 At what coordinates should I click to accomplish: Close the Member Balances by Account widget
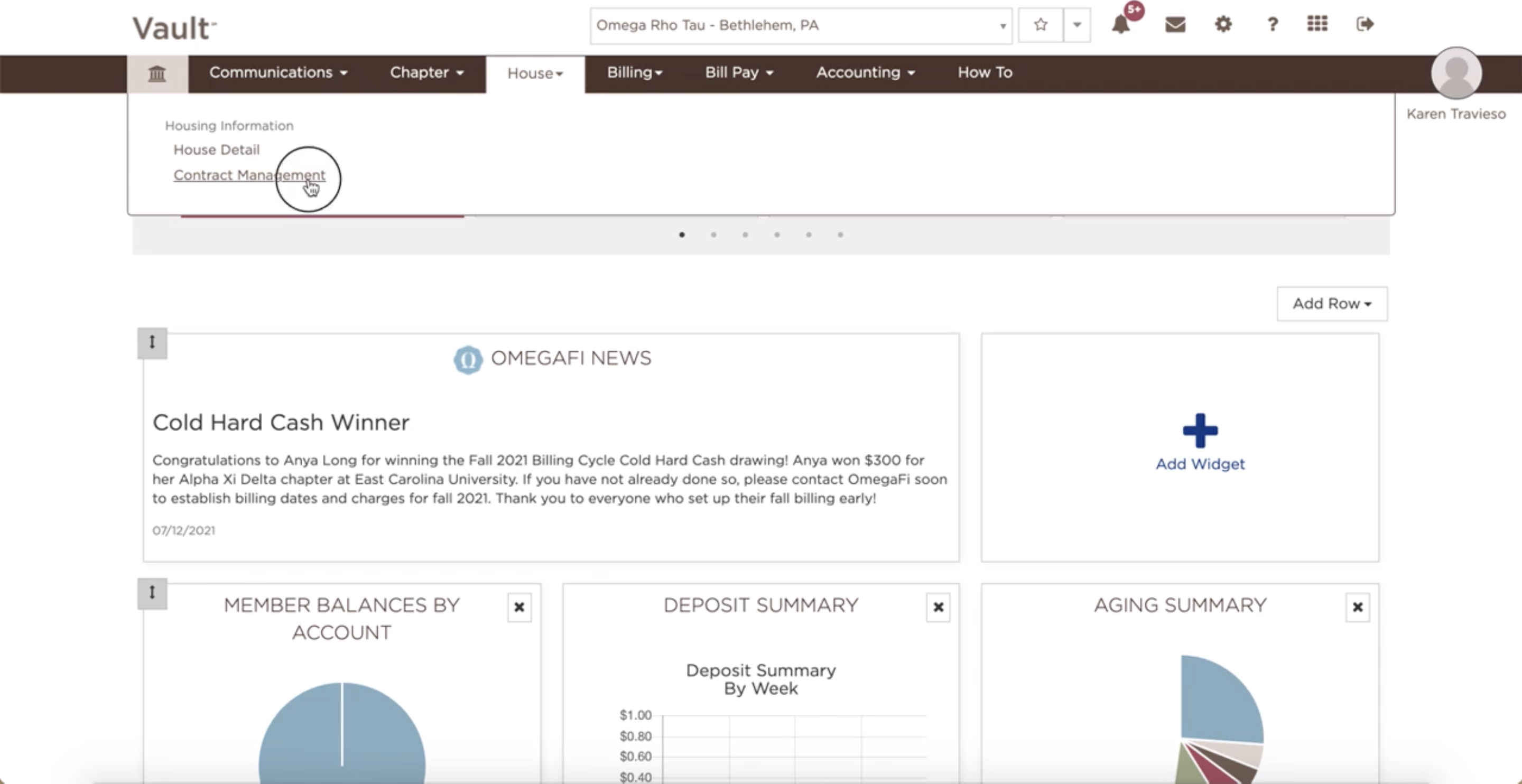520,608
